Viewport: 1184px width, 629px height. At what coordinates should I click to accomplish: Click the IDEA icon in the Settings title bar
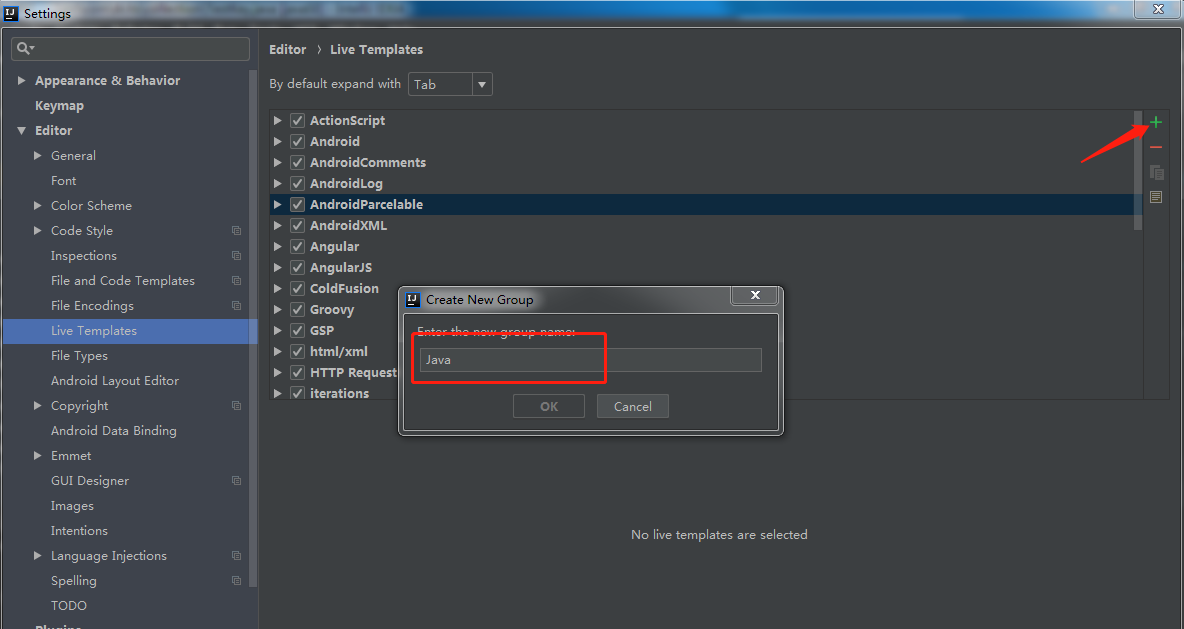pos(9,12)
